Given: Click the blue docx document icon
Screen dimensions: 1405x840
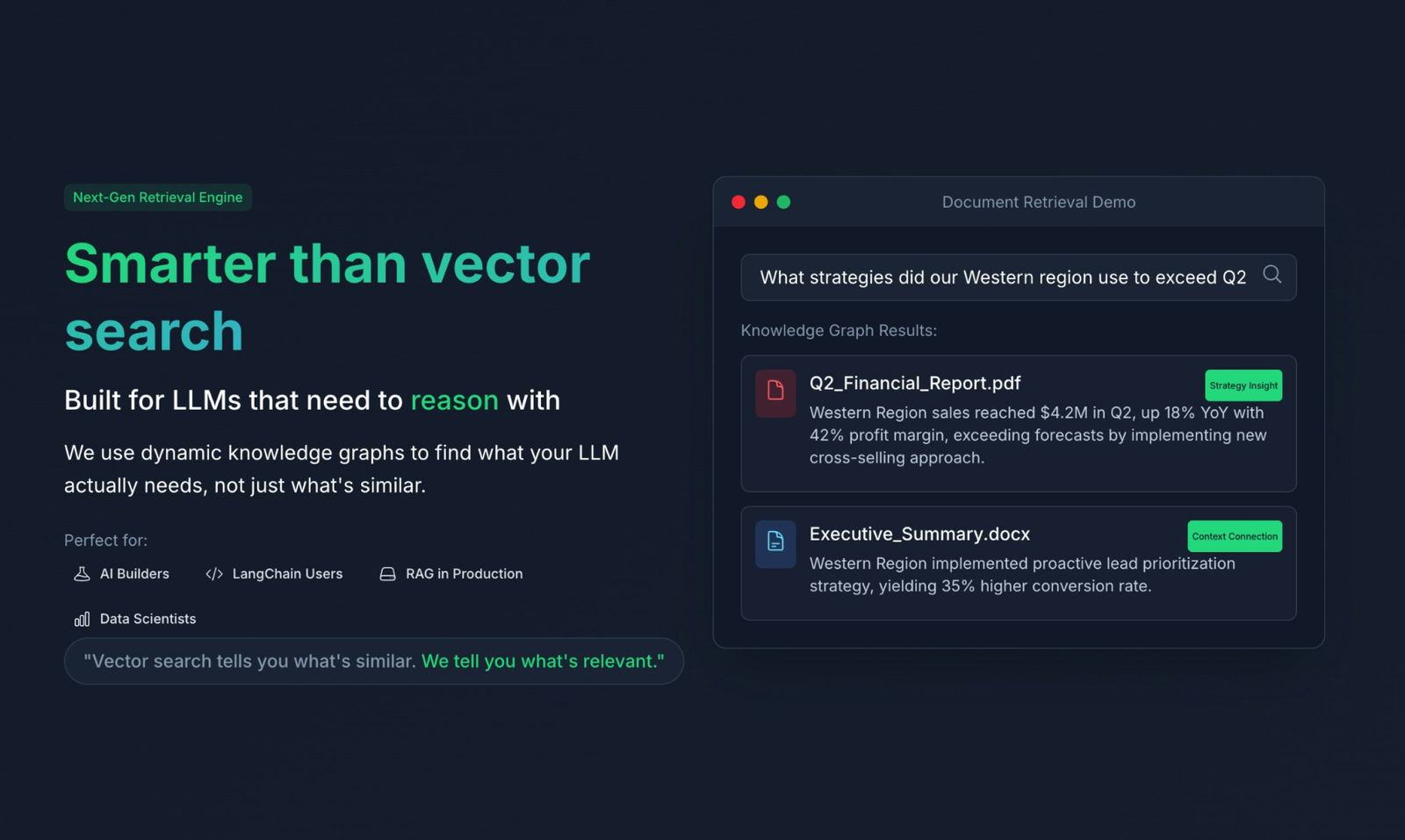Looking at the screenshot, I should click(775, 544).
